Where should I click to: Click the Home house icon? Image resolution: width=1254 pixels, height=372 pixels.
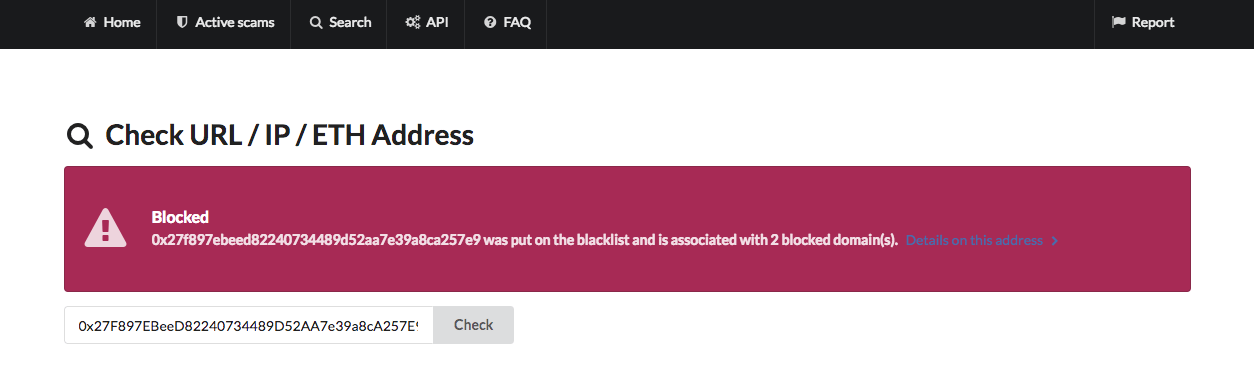[x=90, y=22]
